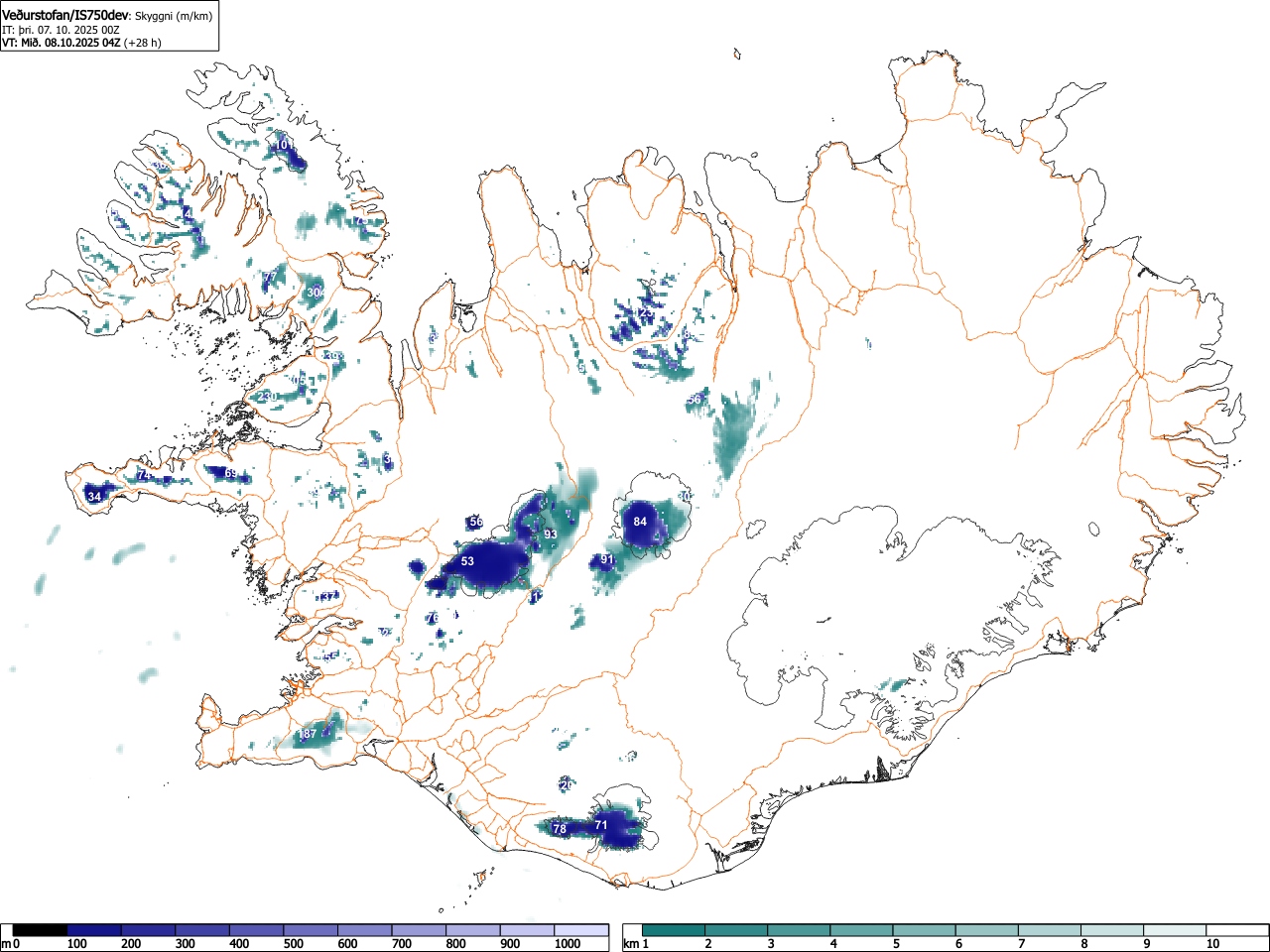
Task: Select the palest blue 900–1000 m legend swatch
Action: point(527,930)
